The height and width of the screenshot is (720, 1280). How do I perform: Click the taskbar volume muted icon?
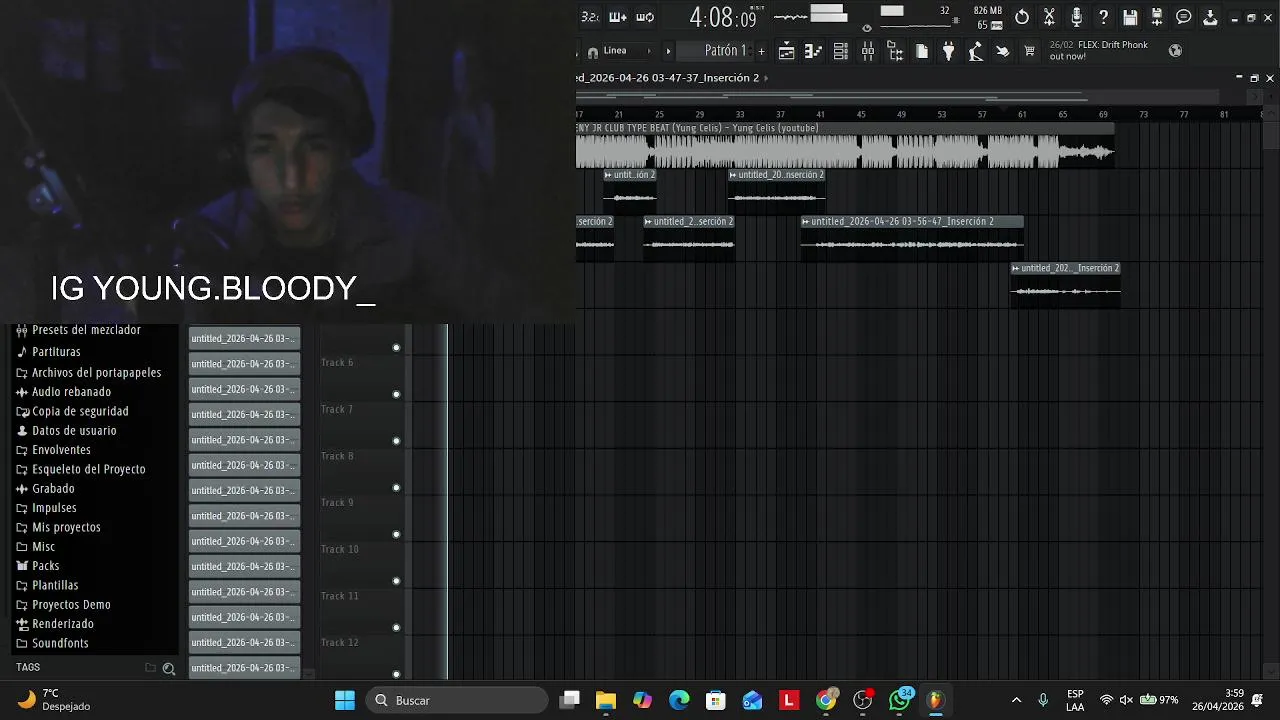[1126, 700]
